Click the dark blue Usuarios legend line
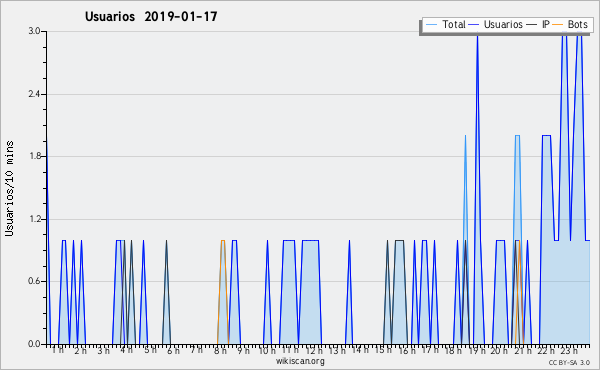The image size is (600, 370). click(x=474, y=25)
